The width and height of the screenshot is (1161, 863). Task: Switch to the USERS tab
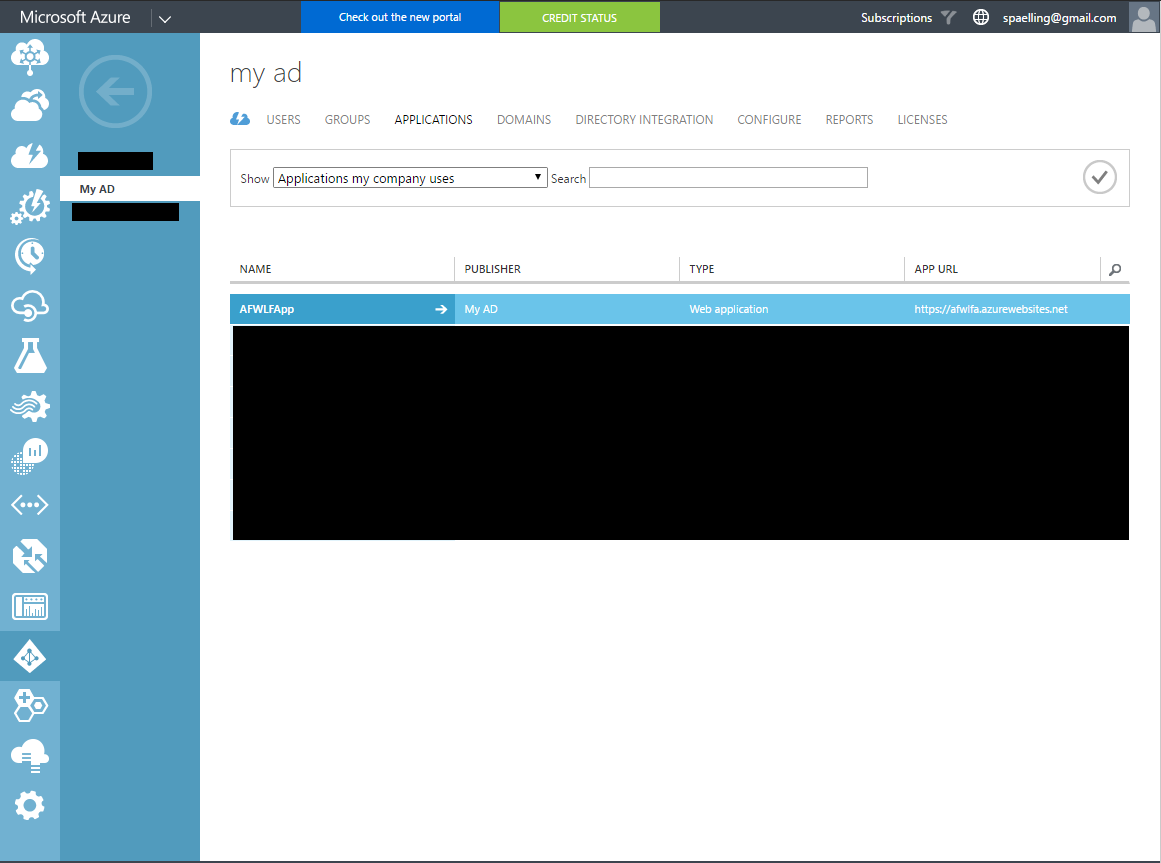(284, 120)
